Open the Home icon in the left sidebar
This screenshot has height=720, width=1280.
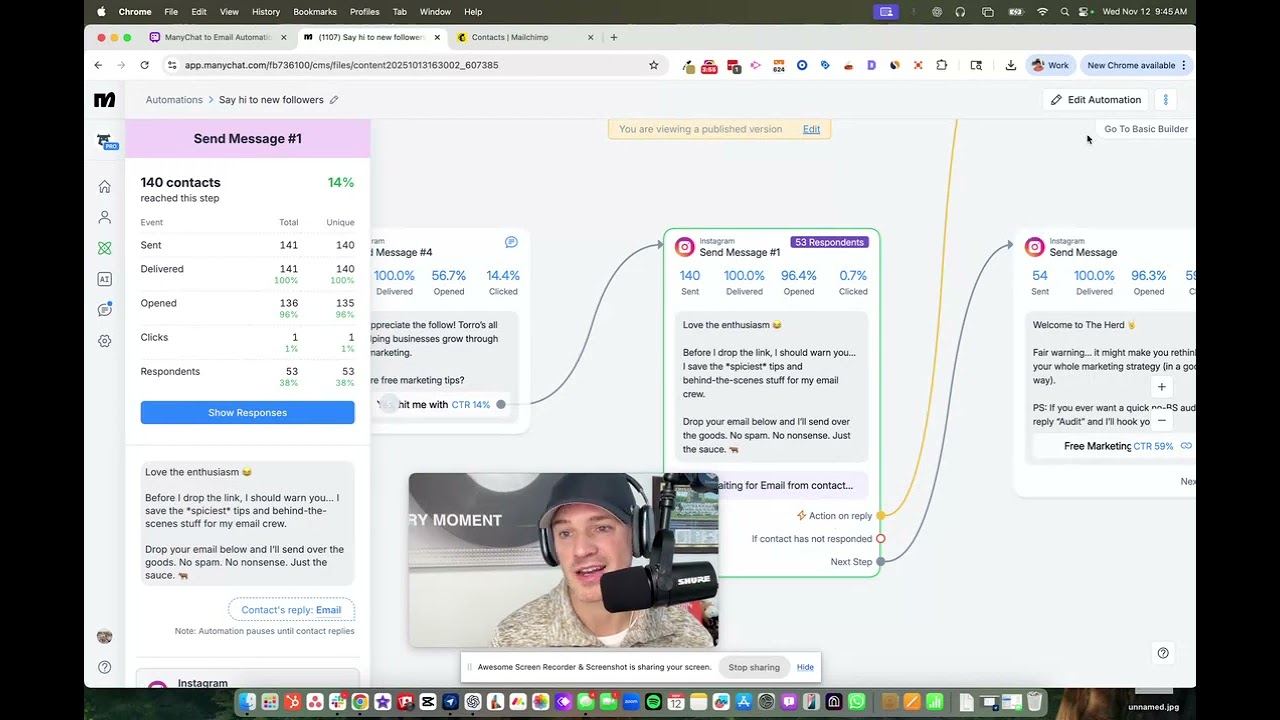(104, 186)
